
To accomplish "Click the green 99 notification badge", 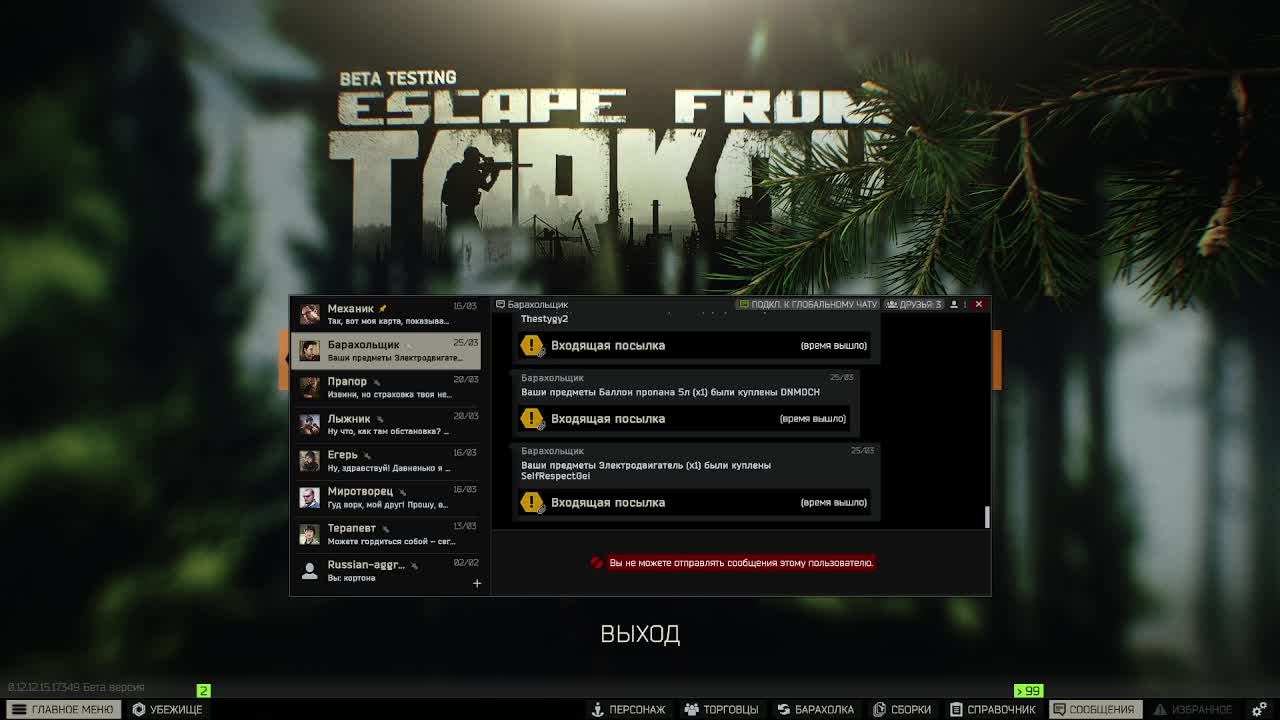I will click(1028, 691).
